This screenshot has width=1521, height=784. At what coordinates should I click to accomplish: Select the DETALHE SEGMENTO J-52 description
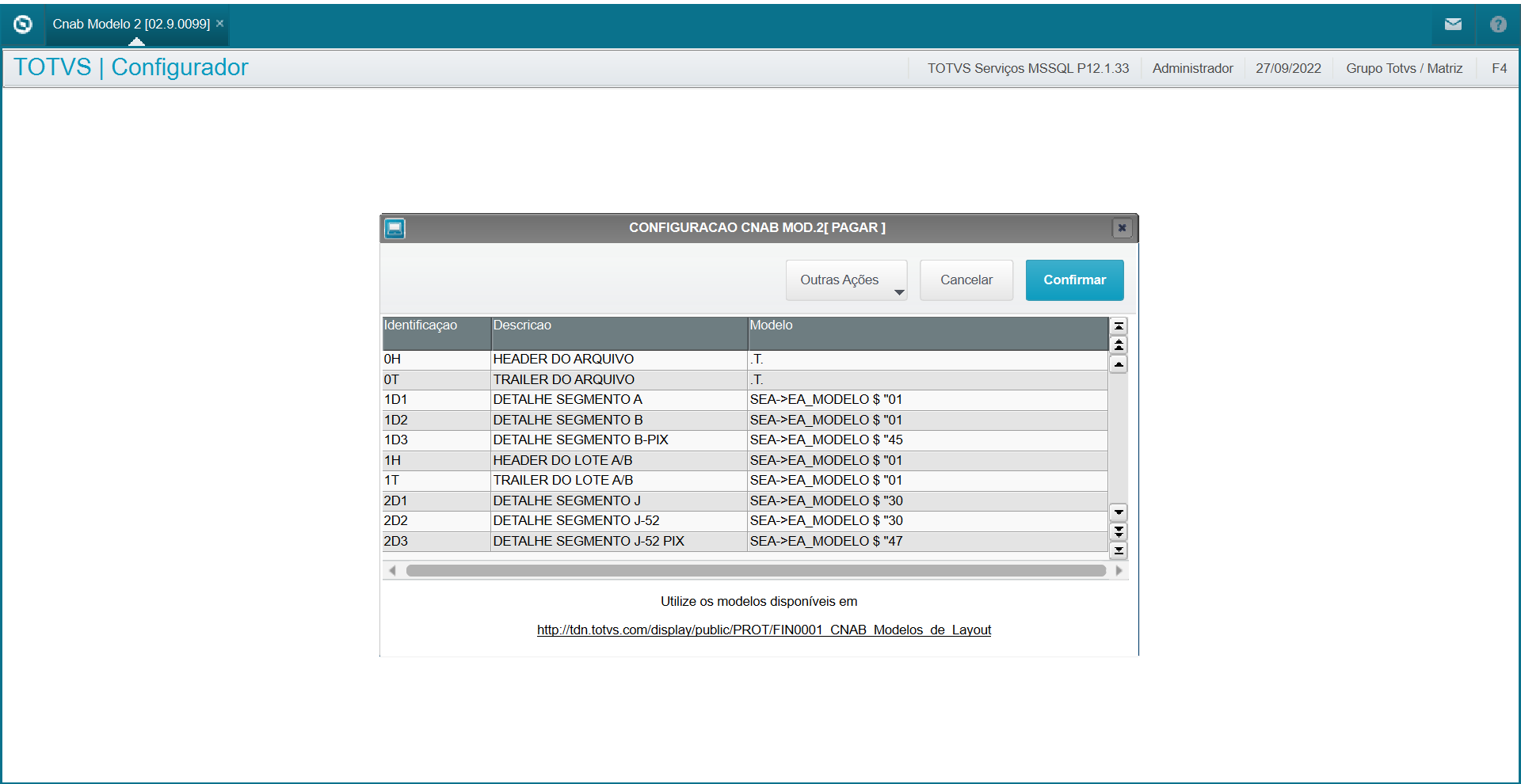tap(619, 521)
